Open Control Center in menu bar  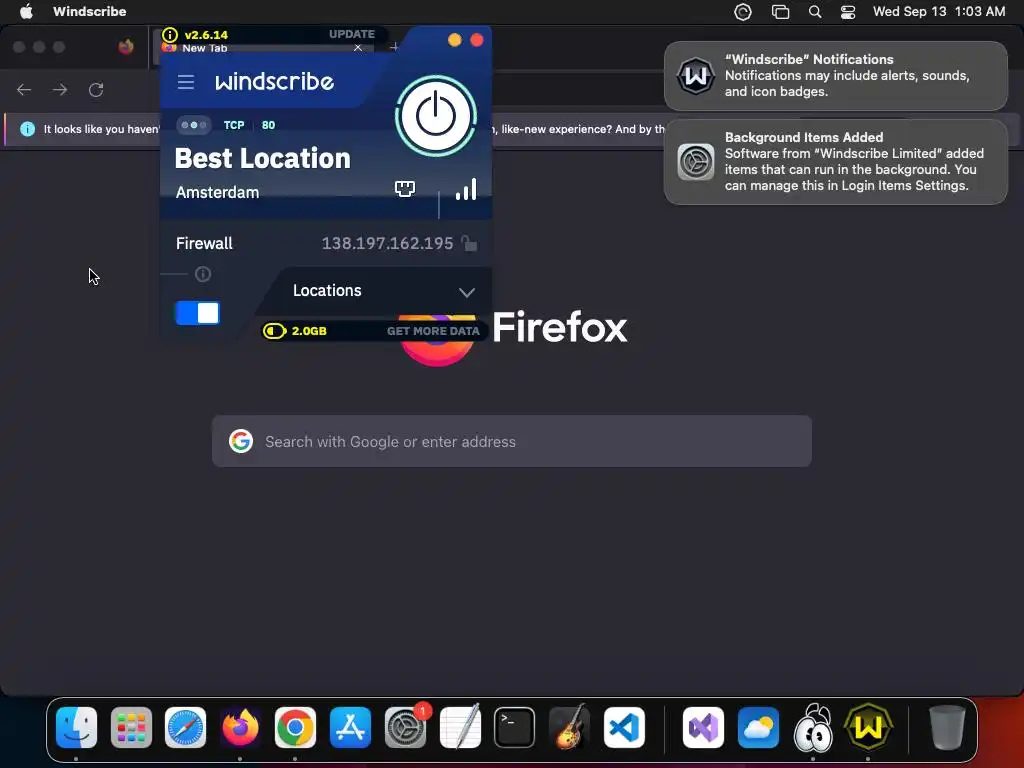(848, 12)
